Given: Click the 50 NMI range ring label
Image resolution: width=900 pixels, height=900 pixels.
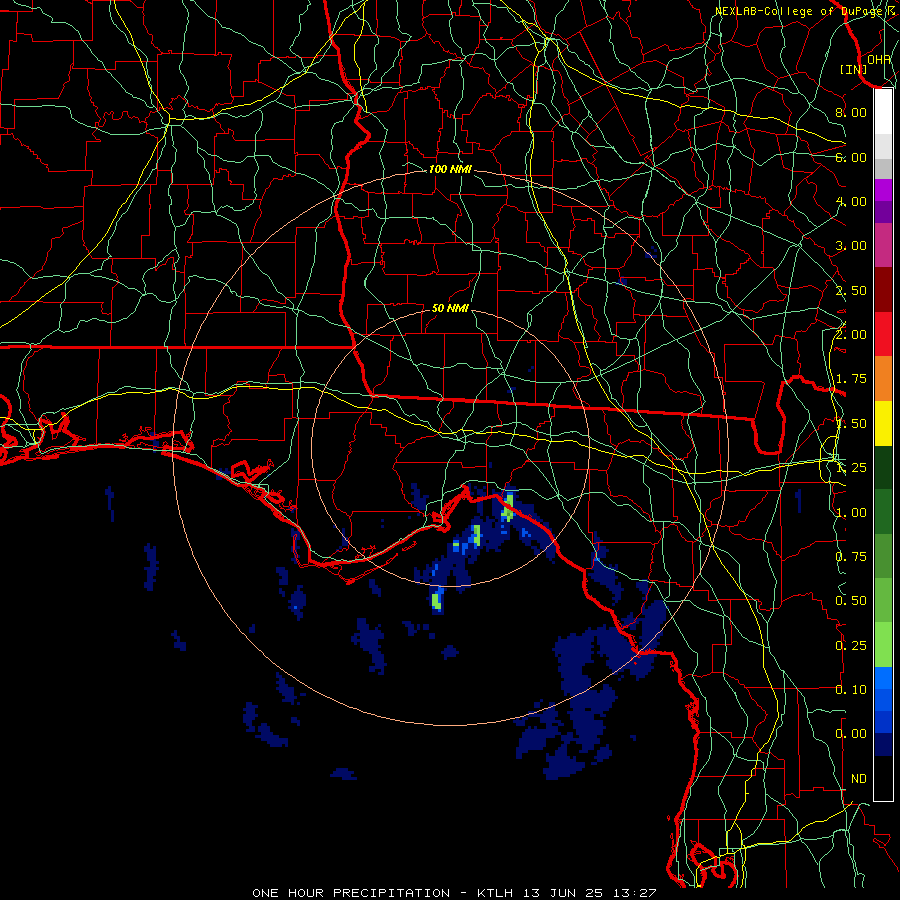Looking at the screenshot, I should pos(450,308).
